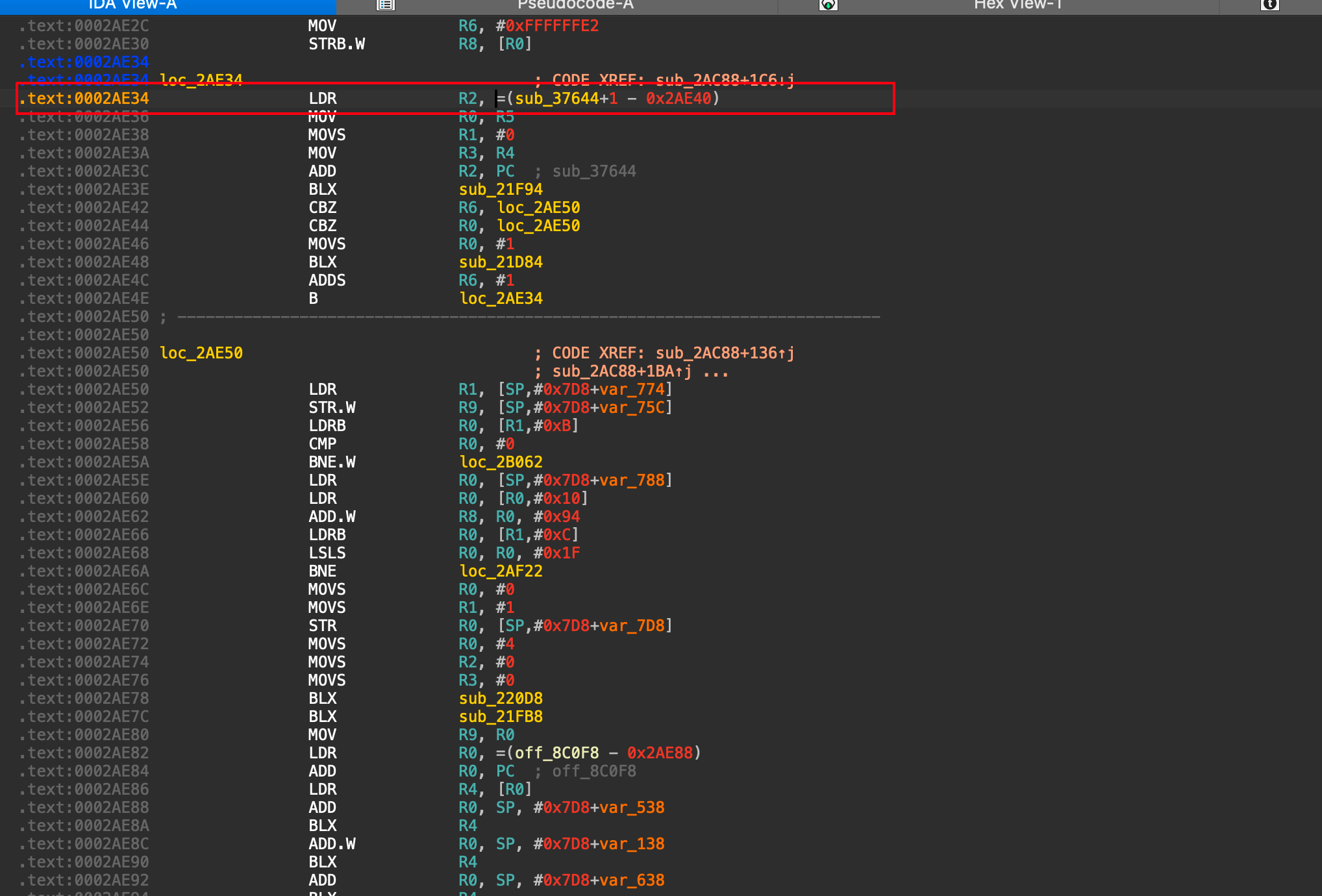Click loc_2B062 in the BNE.W line
This screenshot has height=896, width=1322.
(501, 462)
